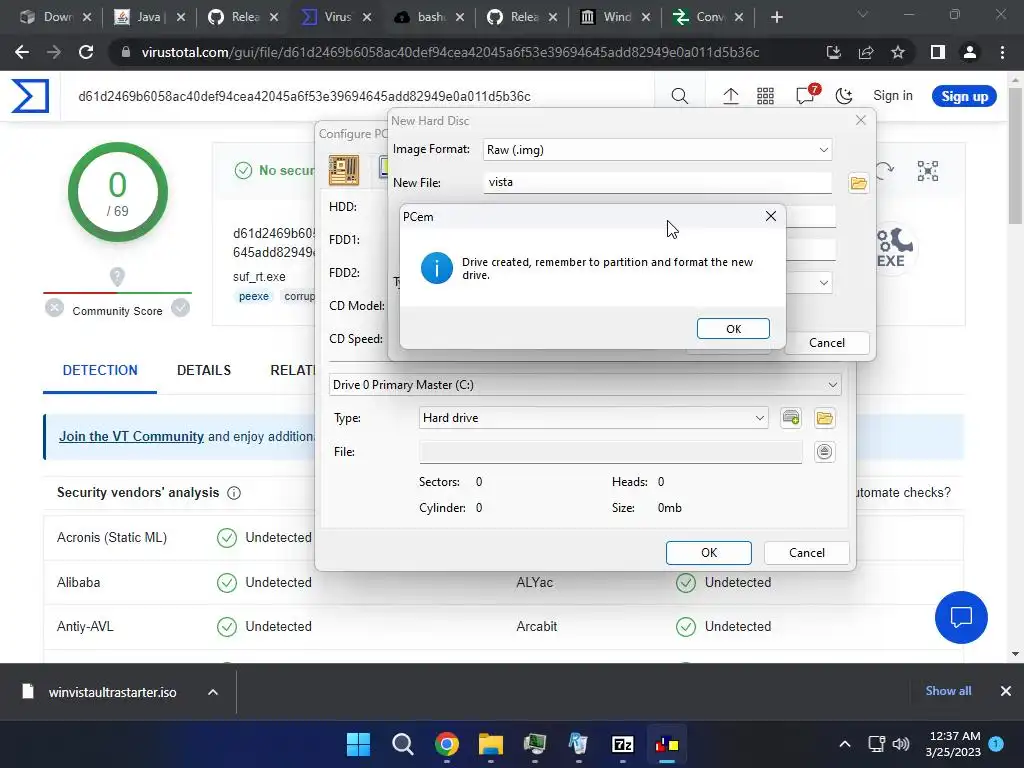Image resolution: width=1024 pixels, height=768 pixels.
Task: Click the share page icon
Action: click(866, 52)
